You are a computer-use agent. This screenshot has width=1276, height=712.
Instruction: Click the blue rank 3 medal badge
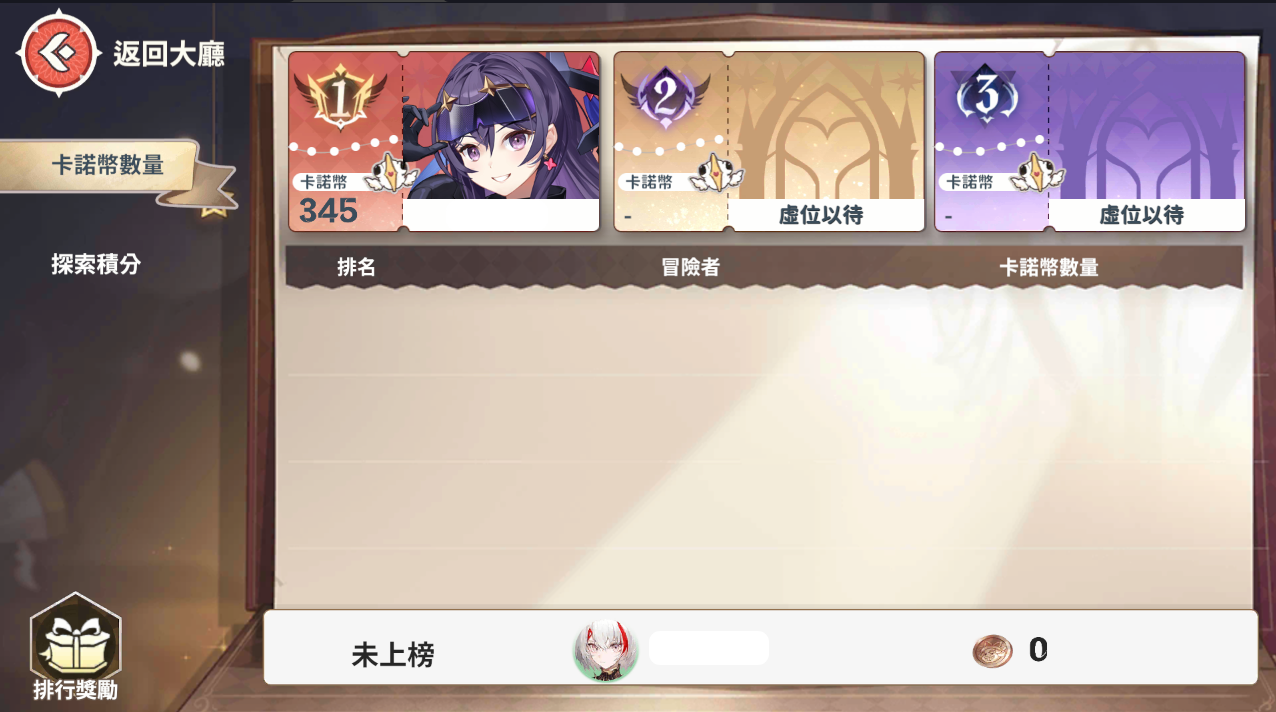pyautogui.click(x=987, y=96)
